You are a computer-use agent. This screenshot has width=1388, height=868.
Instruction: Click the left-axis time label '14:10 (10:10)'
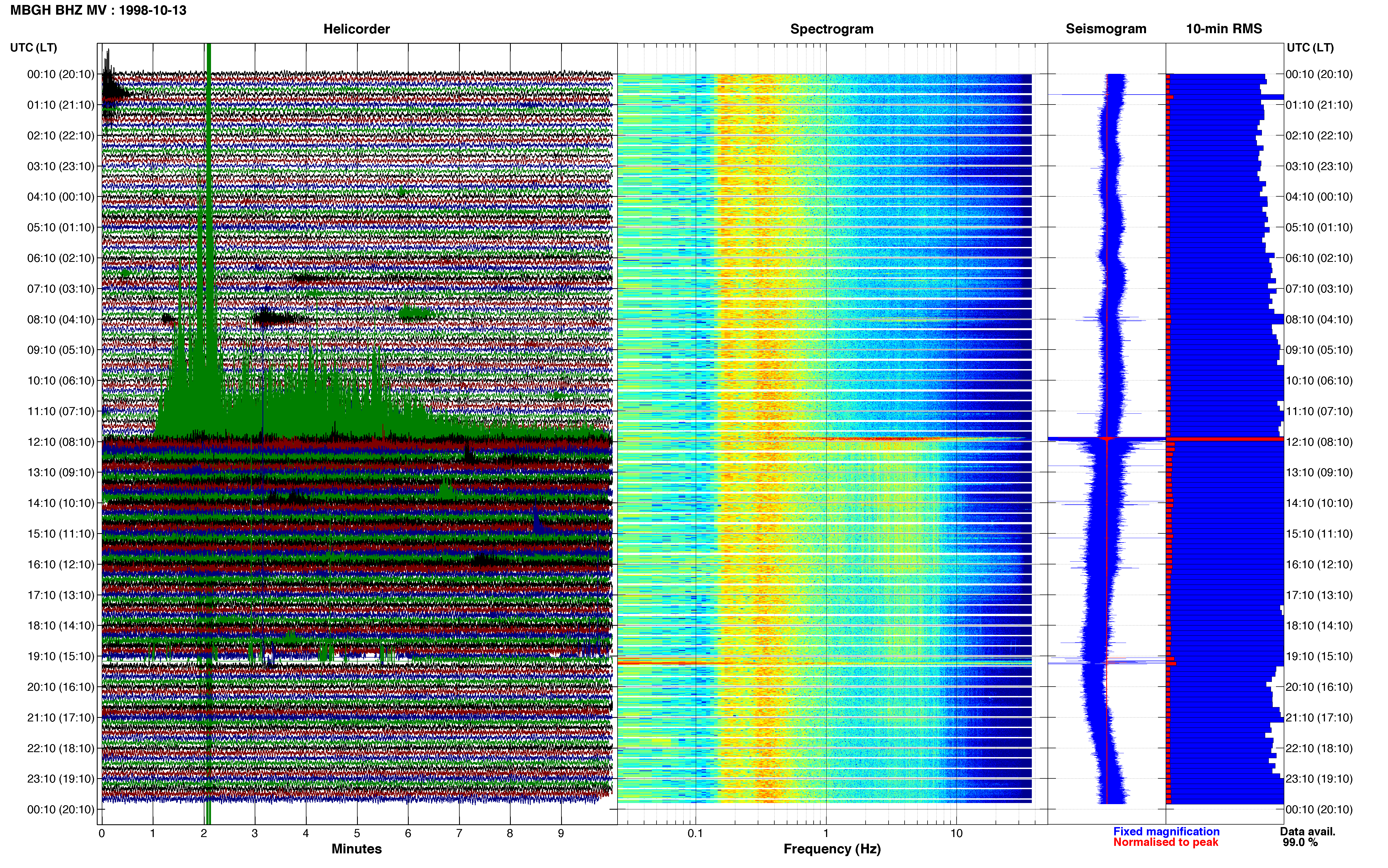pos(61,503)
